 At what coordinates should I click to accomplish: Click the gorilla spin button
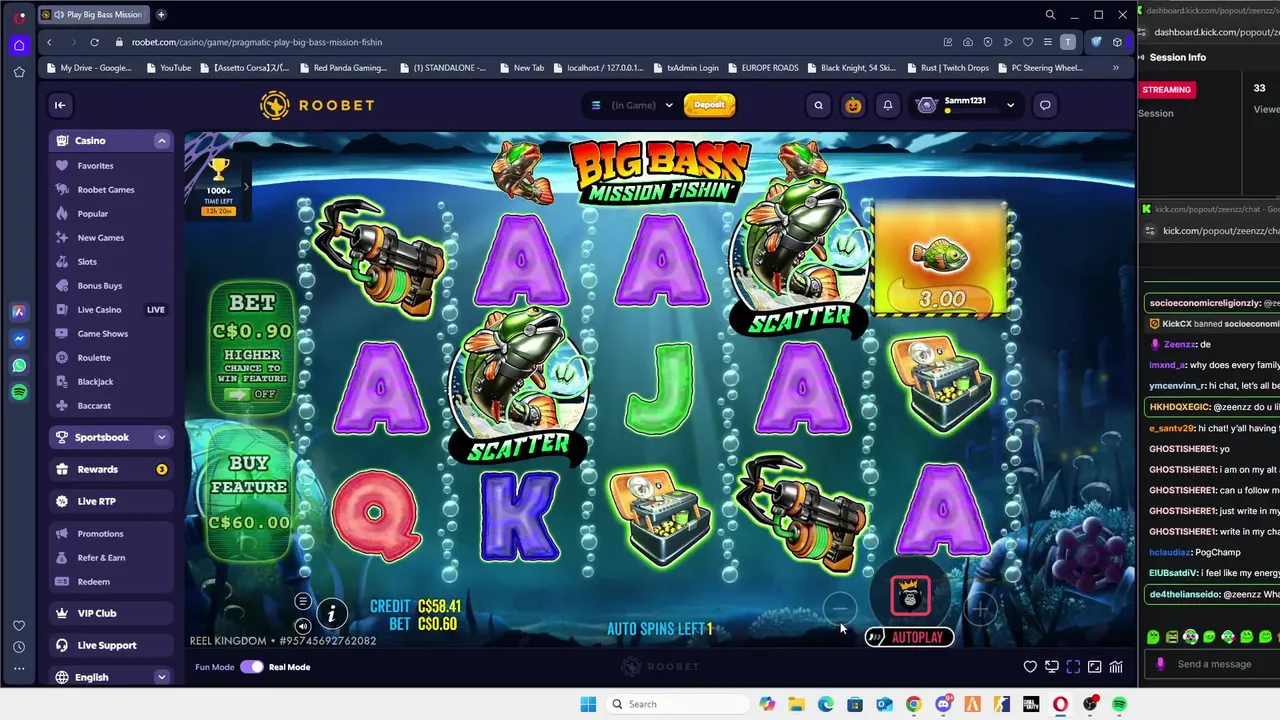coord(910,597)
